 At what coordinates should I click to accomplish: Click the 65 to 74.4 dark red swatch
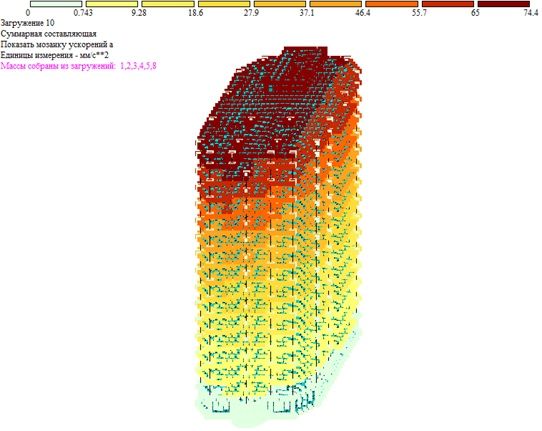coord(504,4)
